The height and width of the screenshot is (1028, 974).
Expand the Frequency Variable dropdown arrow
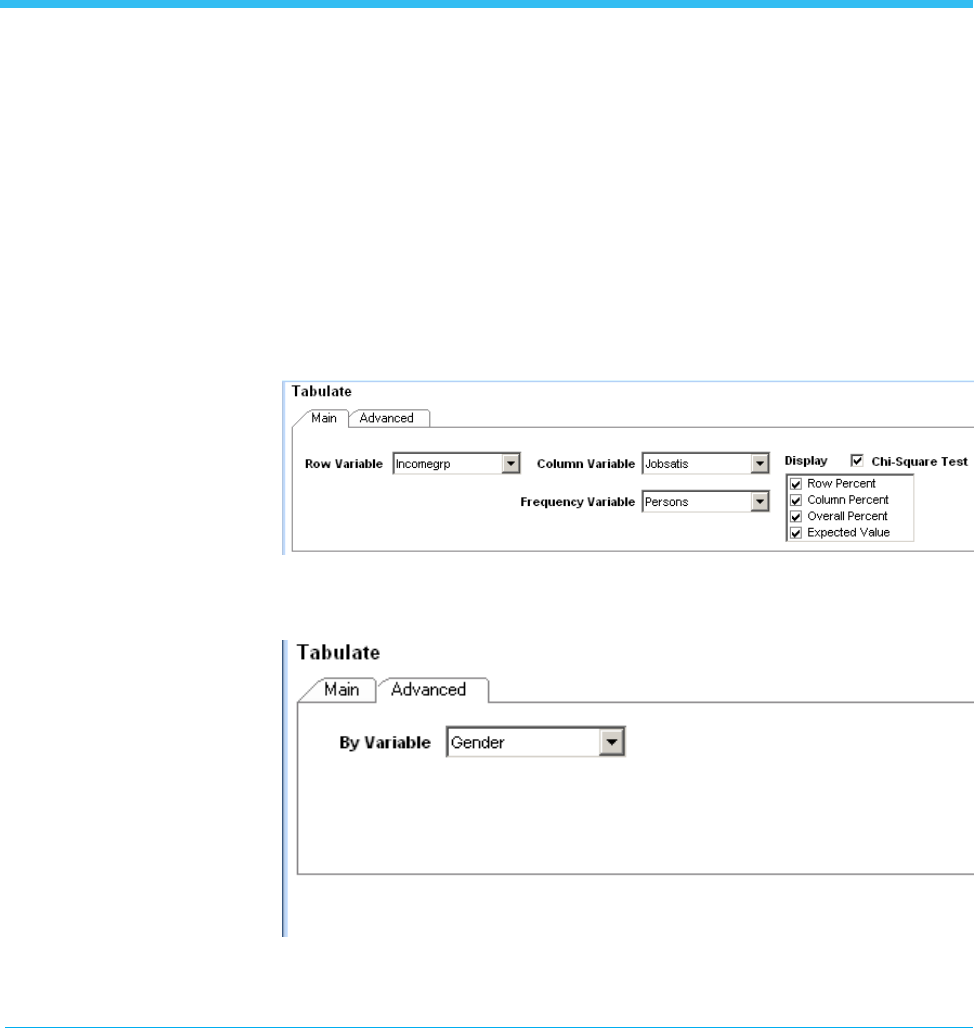pos(760,502)
